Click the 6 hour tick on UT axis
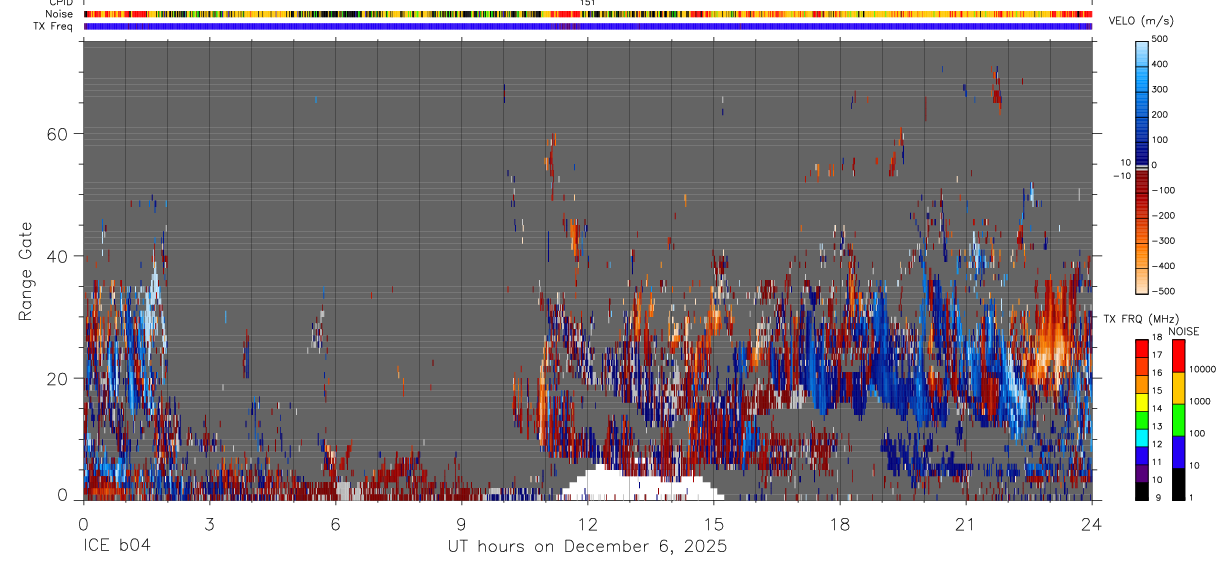This screenshot has width=1228, height=567. 335,523
